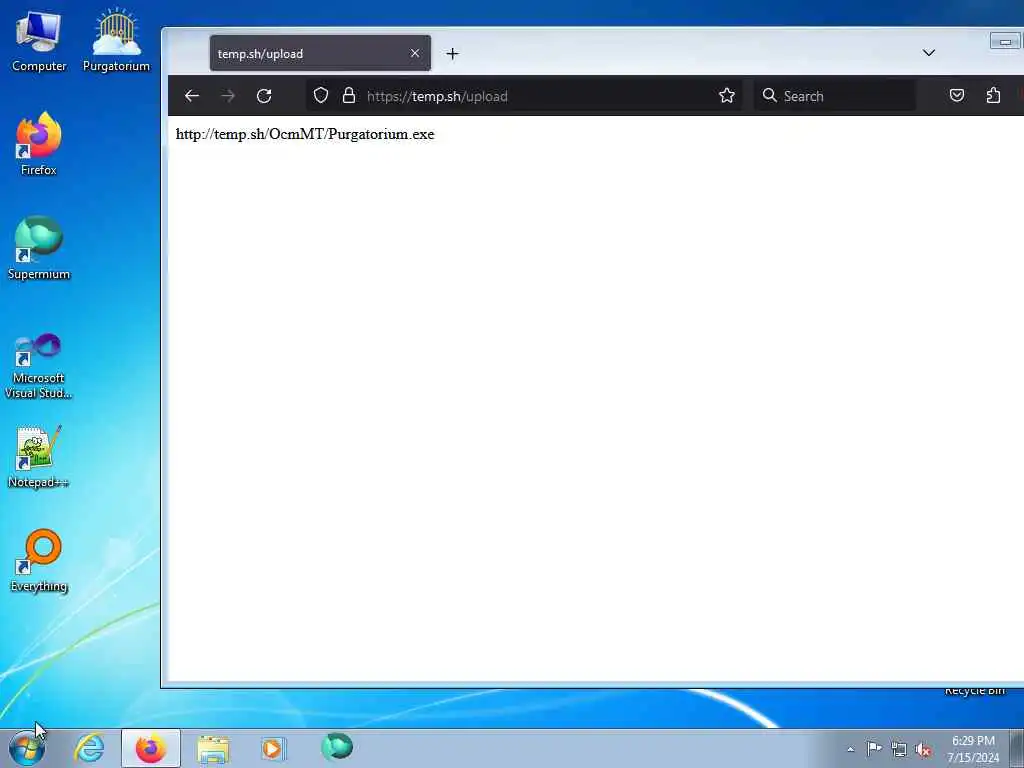Image resolution: width=1024 pixels, height=768 pixels.
Task: Open Action Center flag icon
Action: (874, 748)
